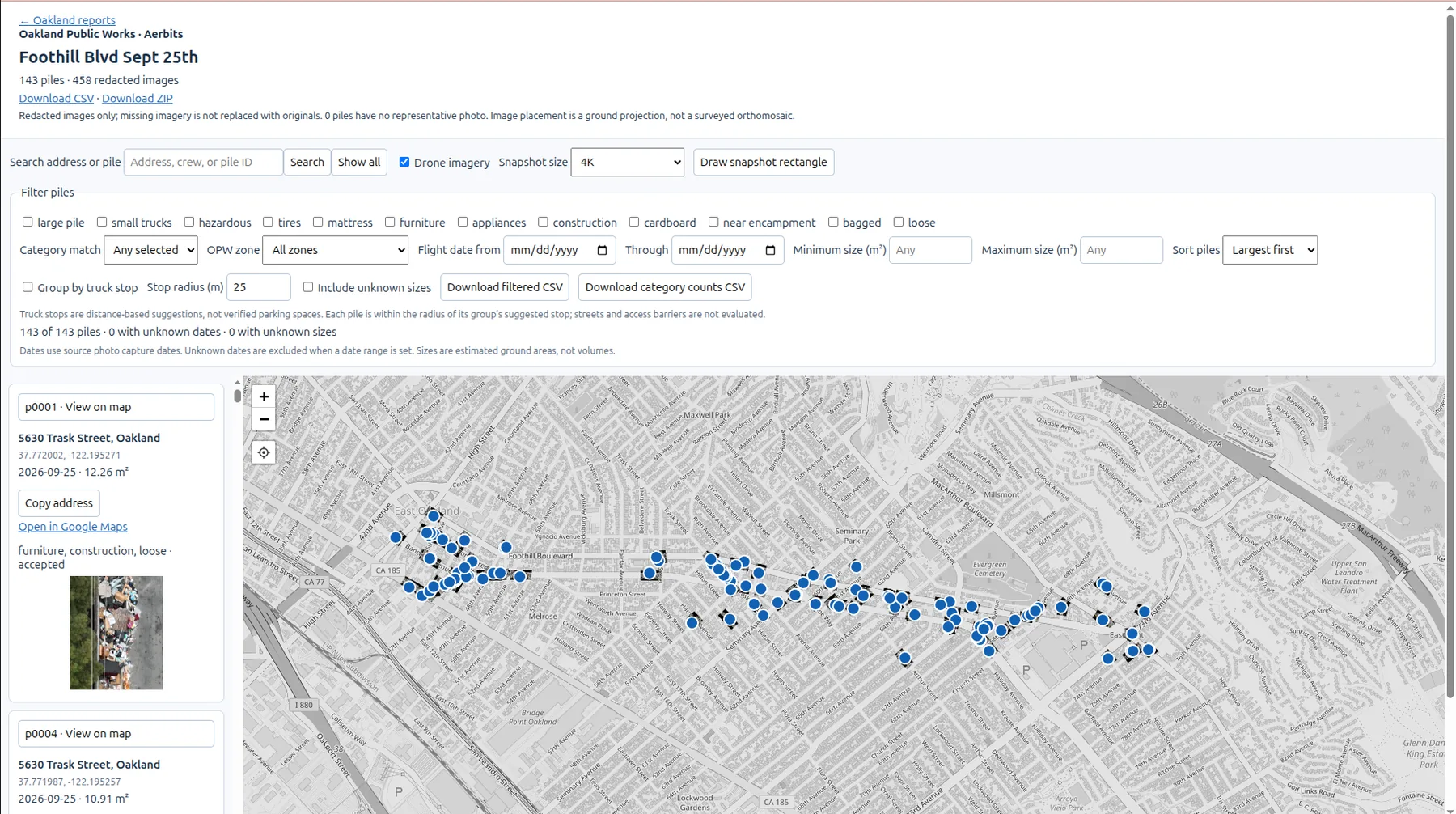
Task: Check the tires filter
Action: coord(268,222)
